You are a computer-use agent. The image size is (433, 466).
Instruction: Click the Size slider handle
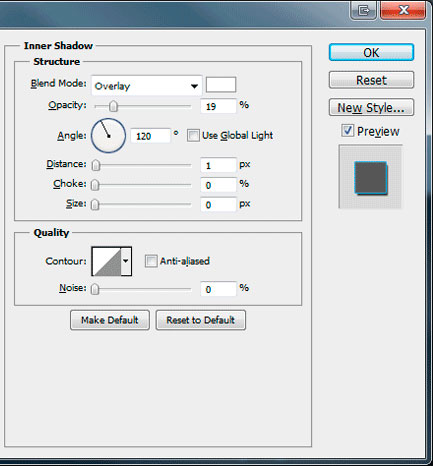(x=95, y=204)
